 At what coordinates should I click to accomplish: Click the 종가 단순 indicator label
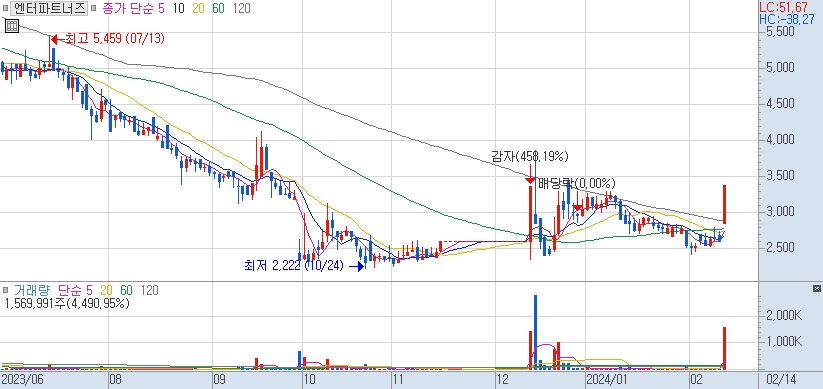[x=128, y=8]
